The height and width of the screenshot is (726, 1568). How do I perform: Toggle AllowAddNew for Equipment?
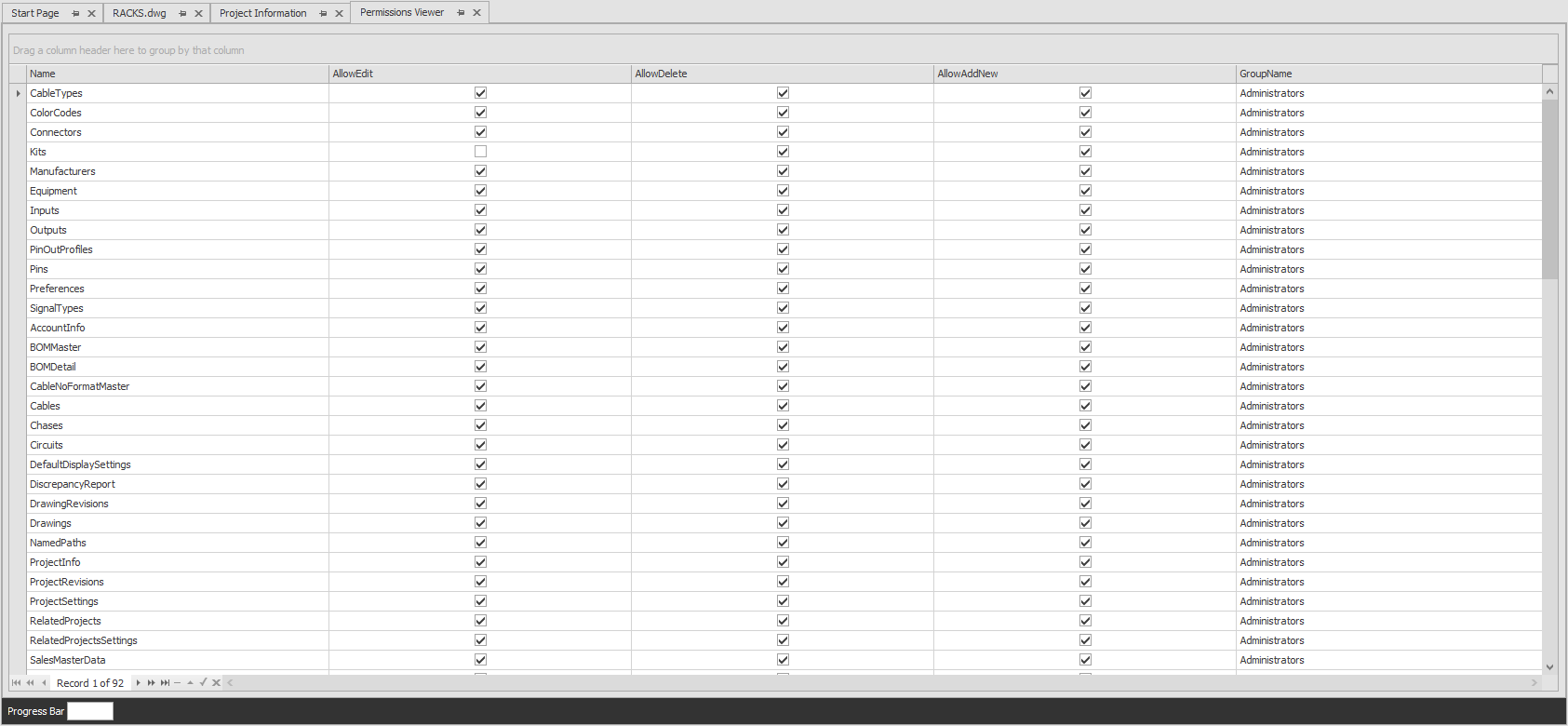1085,191
